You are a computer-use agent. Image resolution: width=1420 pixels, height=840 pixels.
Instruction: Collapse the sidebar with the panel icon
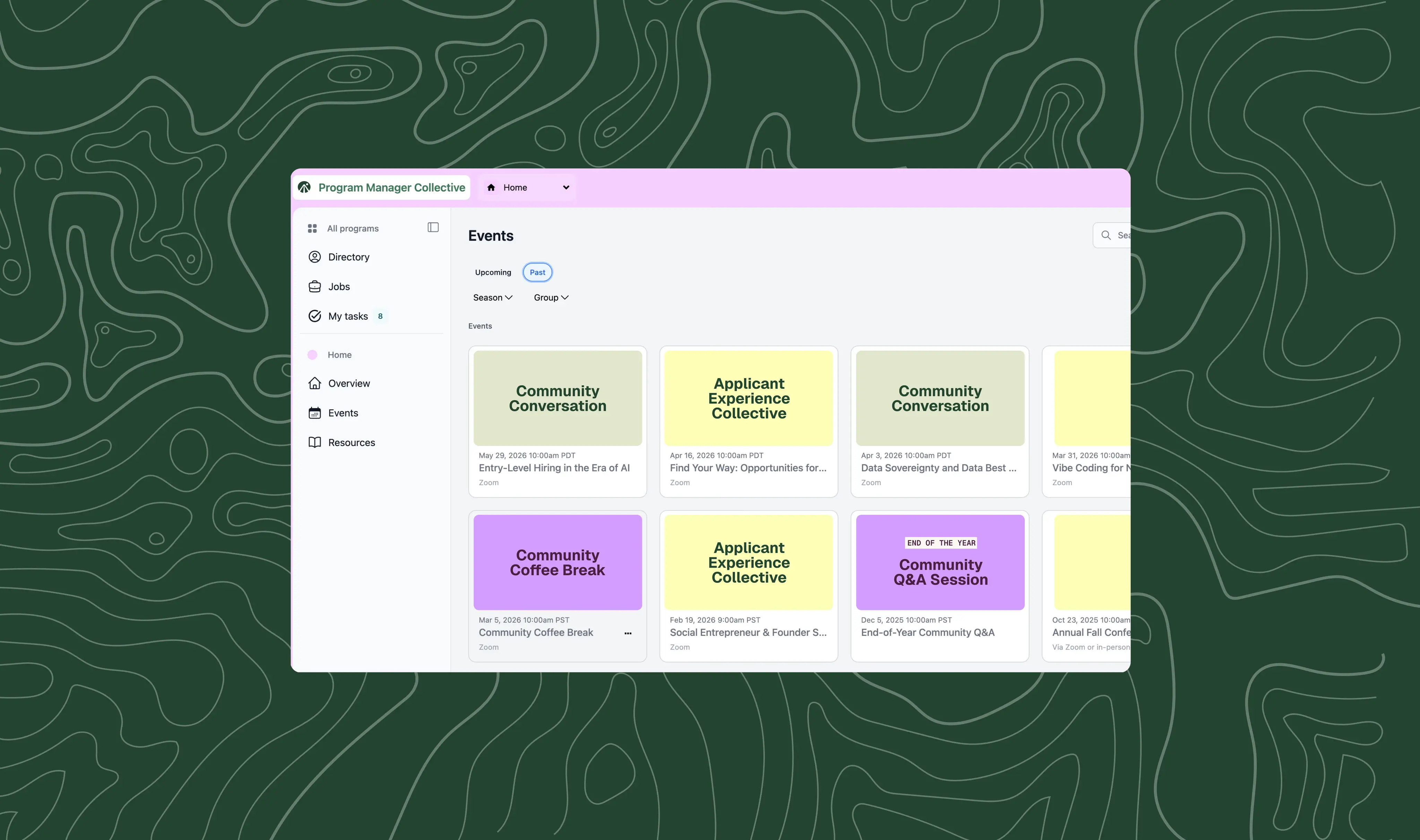(433, 227)
